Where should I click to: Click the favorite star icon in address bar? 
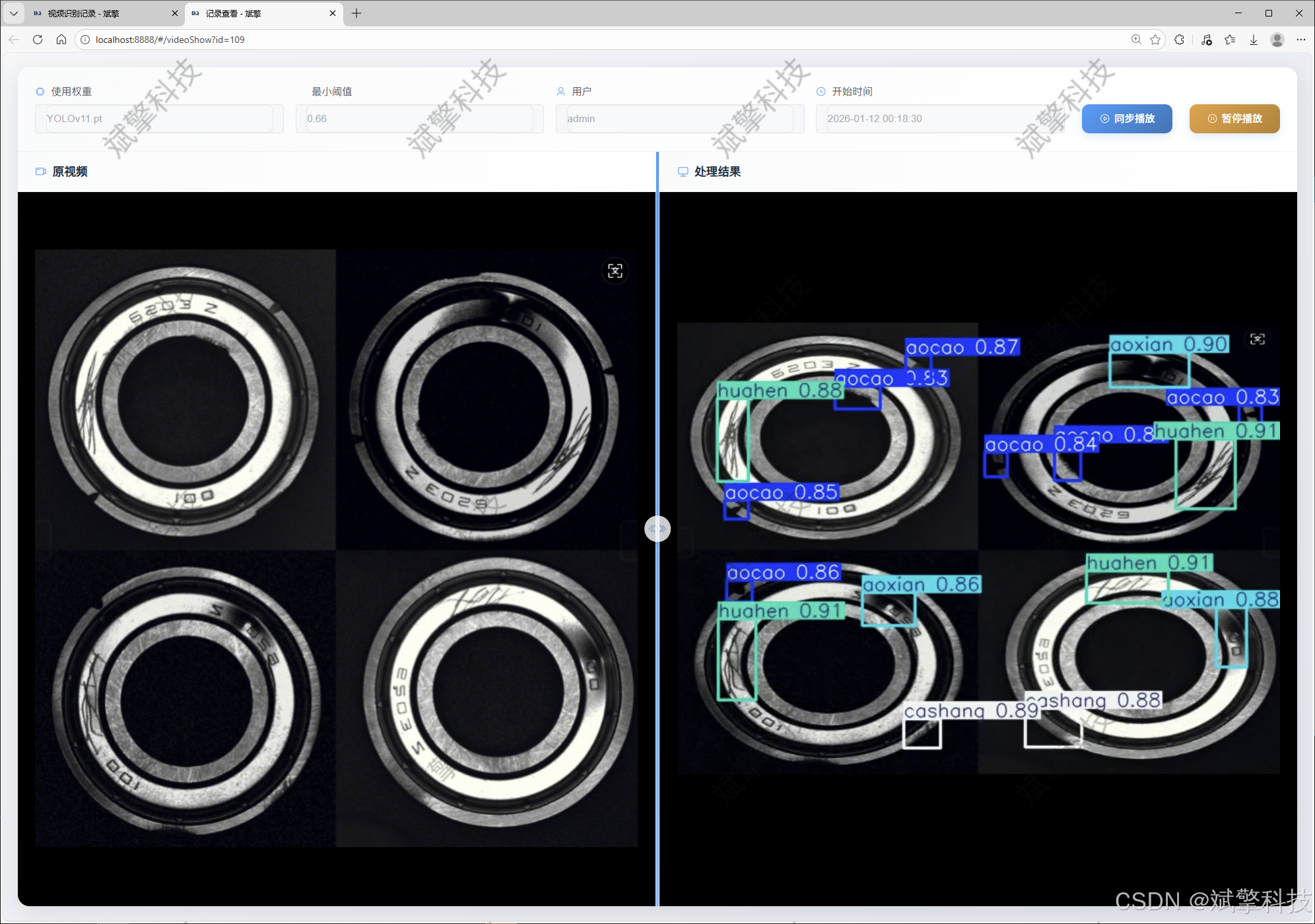click(x=1155, y=40)
